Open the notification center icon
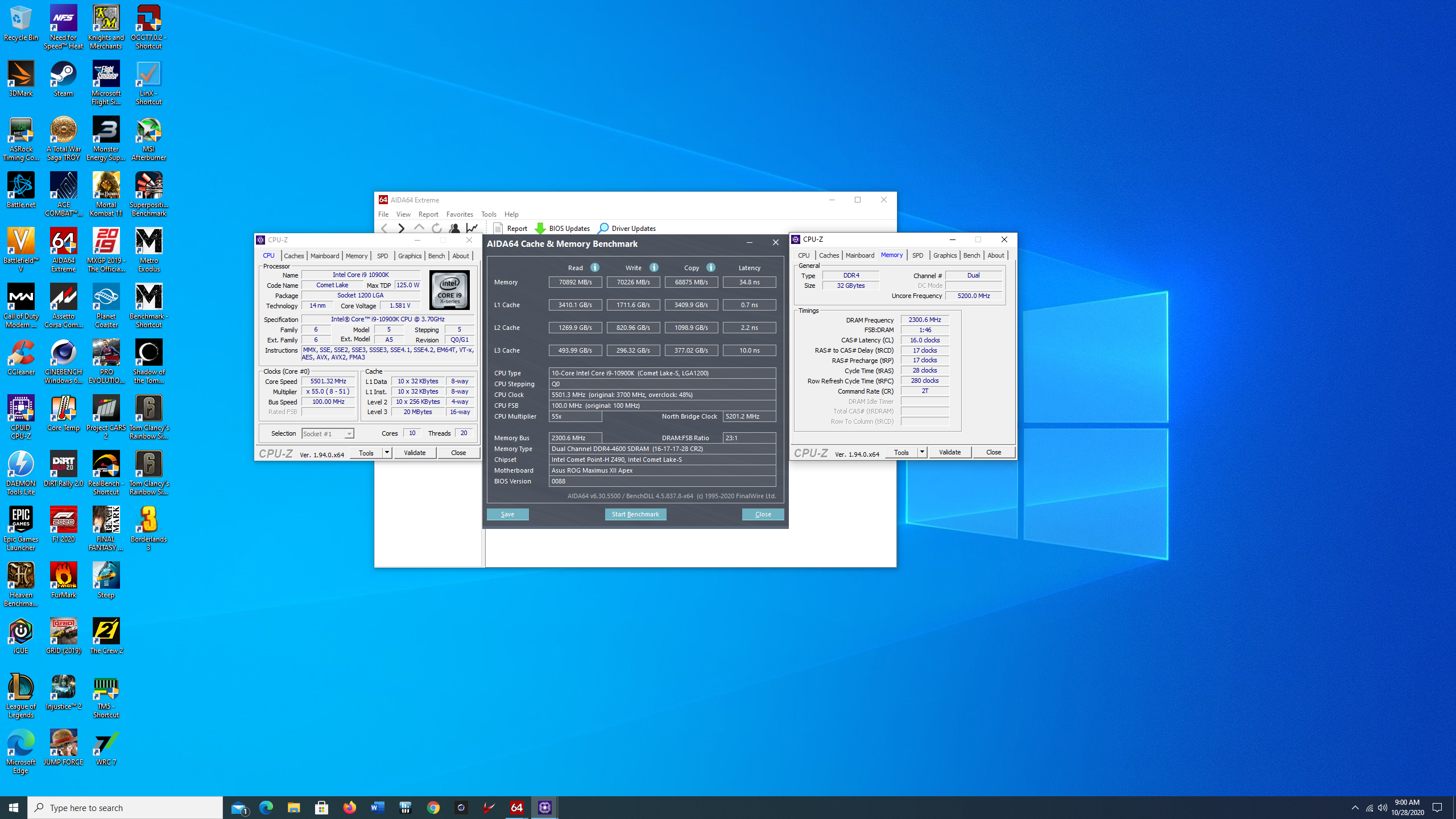 pos(1437,808)
